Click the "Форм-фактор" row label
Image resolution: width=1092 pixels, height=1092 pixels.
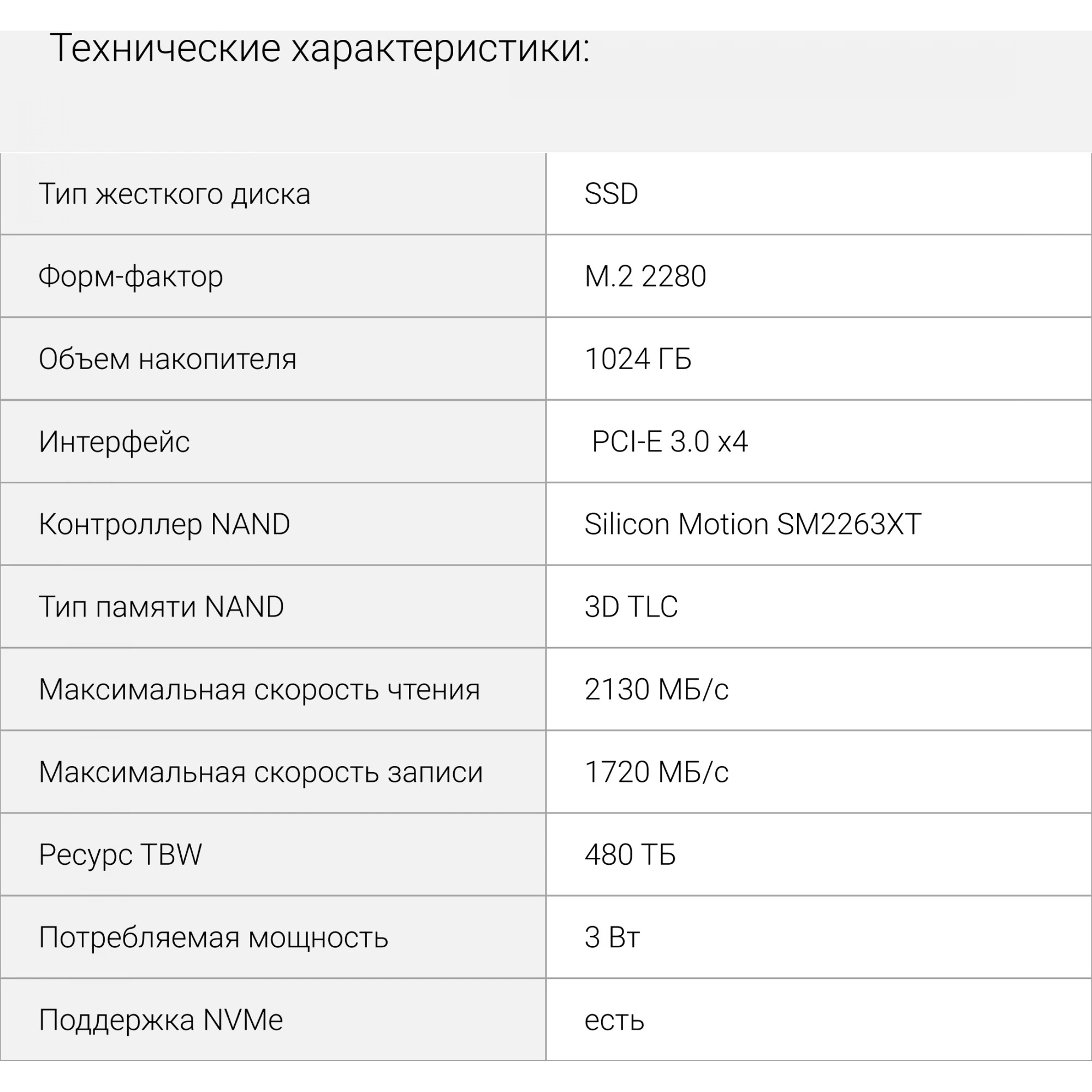tap(130, 276)
